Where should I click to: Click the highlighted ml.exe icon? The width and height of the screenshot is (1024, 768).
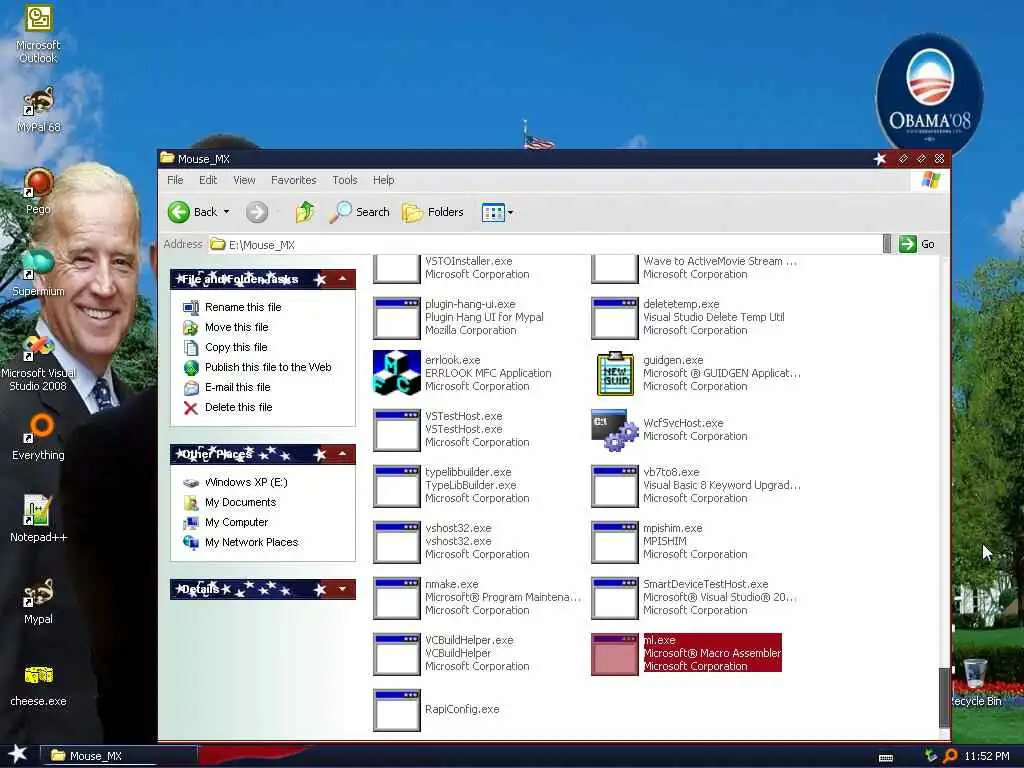pos(615,654)
